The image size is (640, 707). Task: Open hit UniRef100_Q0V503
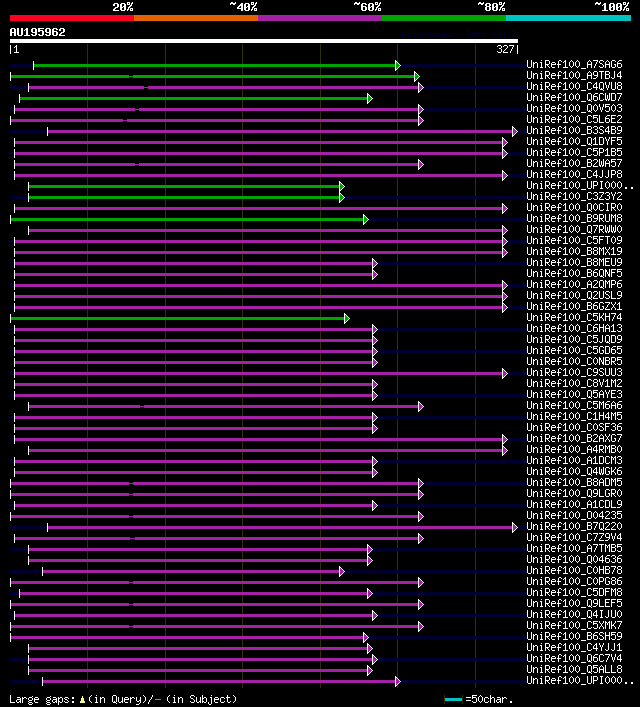tap(574, 108)
